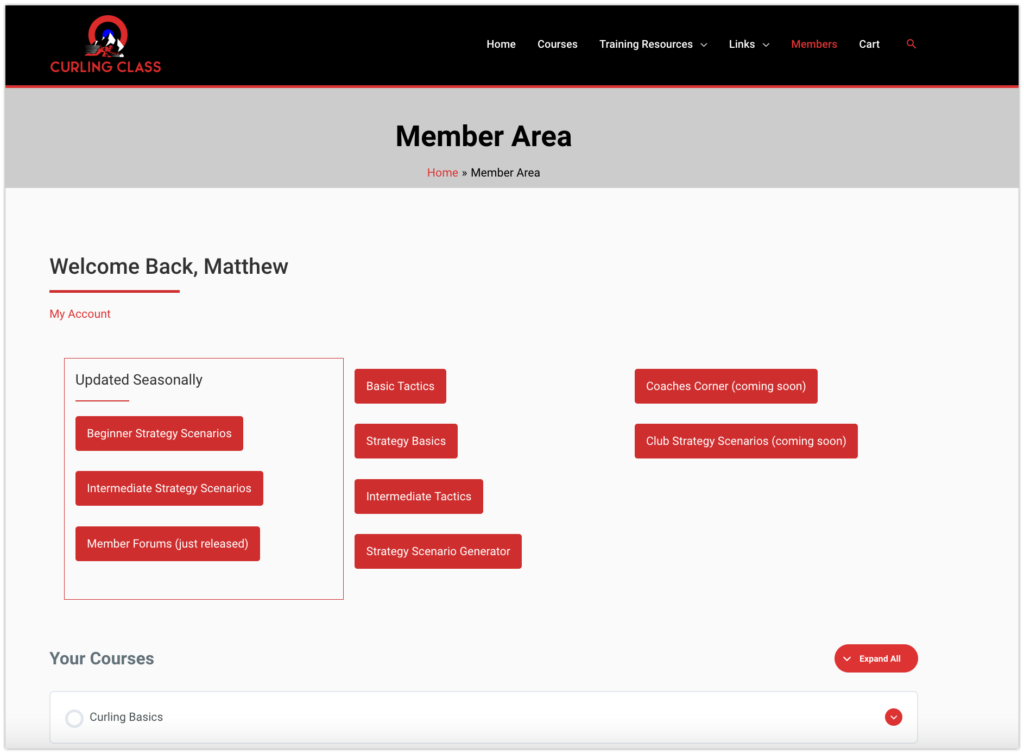Image resolution: width=1024 pixels, height=754 pixels.
Task: Click the Home breadcrumb link
Action: coord(442,173)
